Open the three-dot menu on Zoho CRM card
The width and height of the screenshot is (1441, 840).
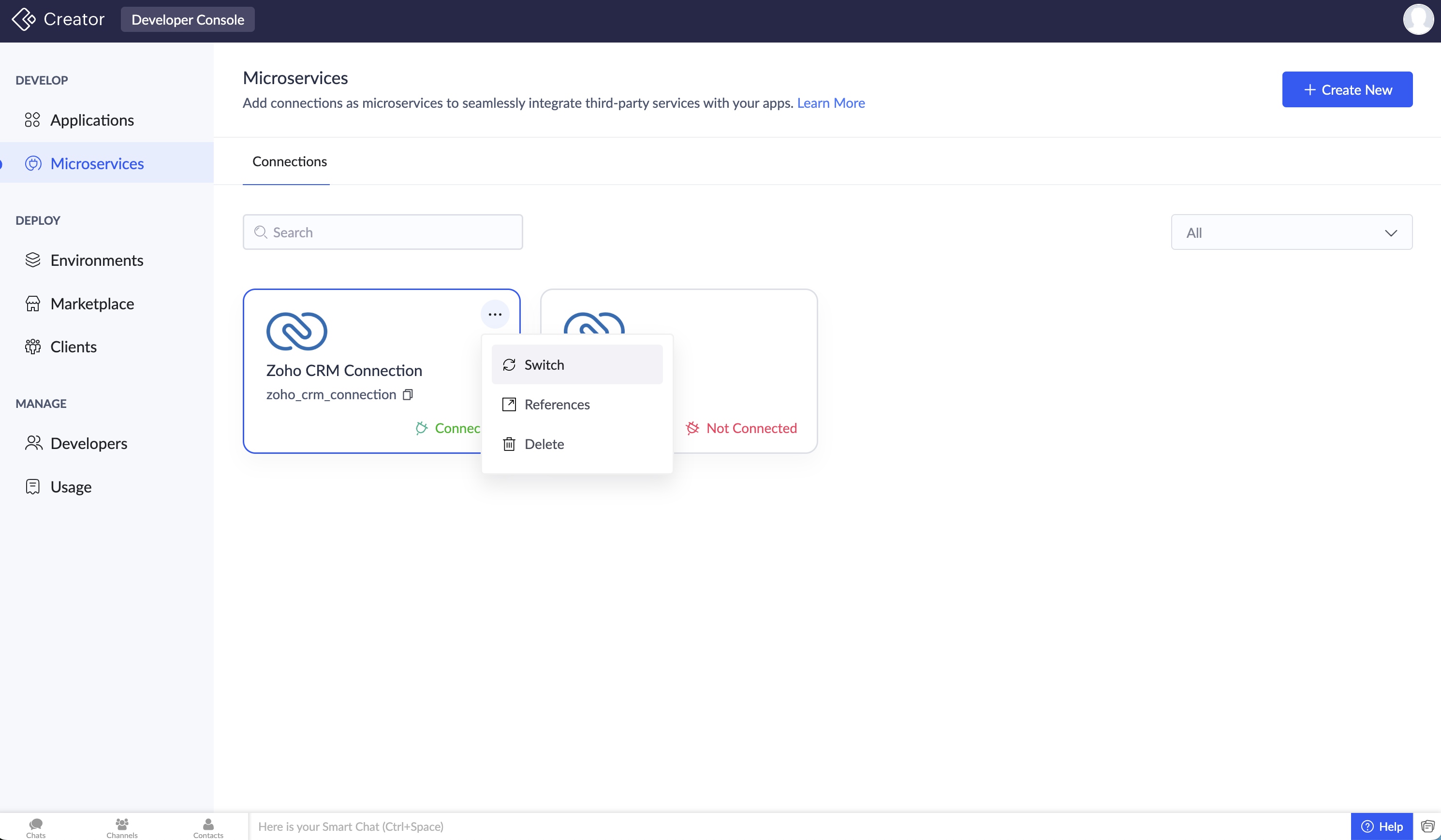pyautogui.click(x=495, y=314)
